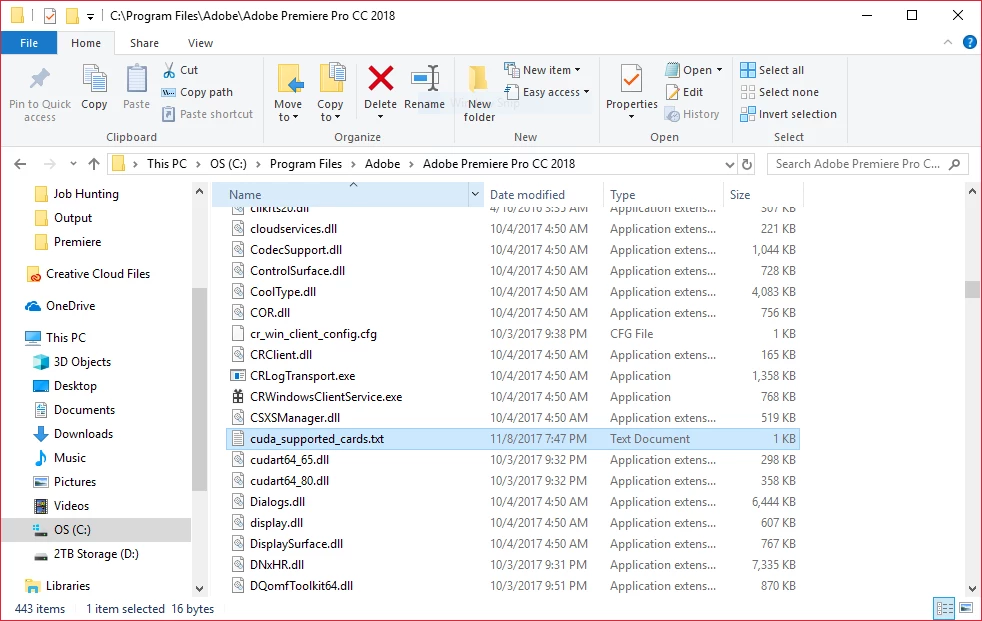Click the Properties quick access toolbar icon
Image resolution: width=982 pixels, height=621 pixels.
click(50, 16)
